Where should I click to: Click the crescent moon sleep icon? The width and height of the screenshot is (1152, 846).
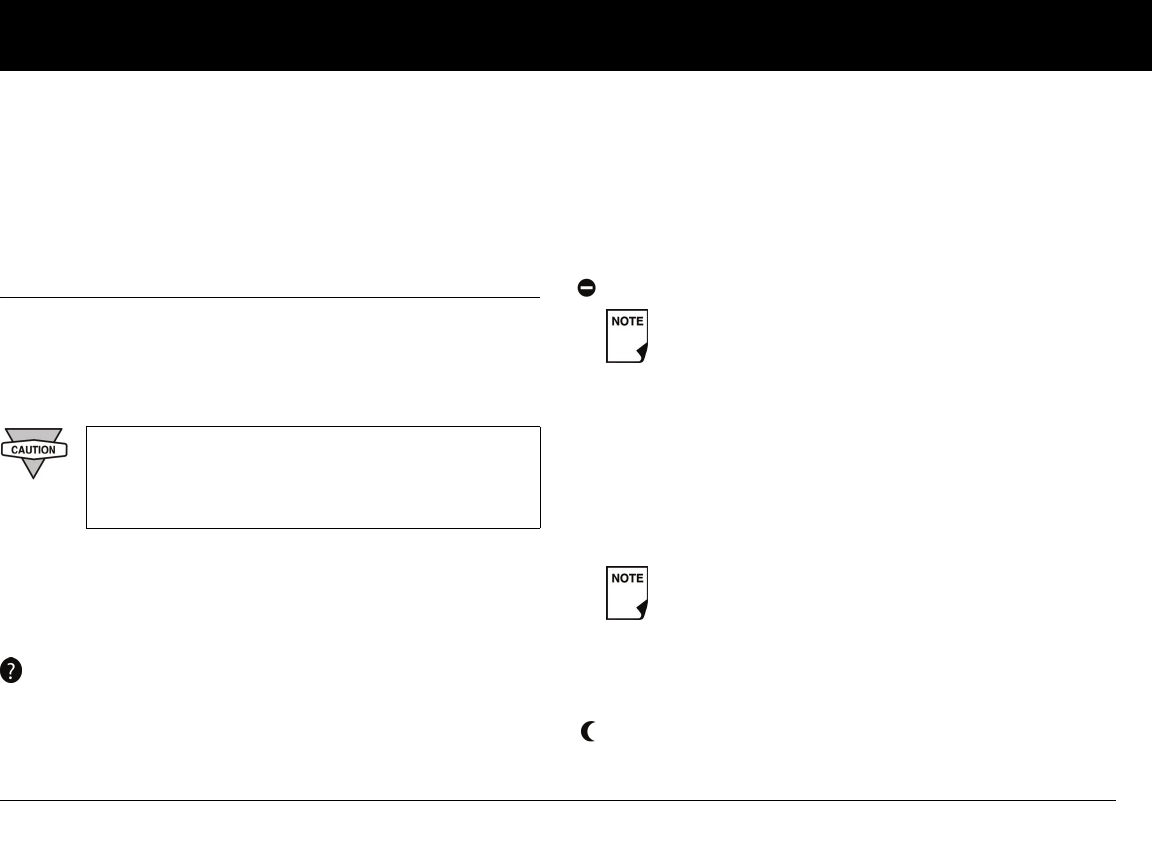(x=589, y=733)
